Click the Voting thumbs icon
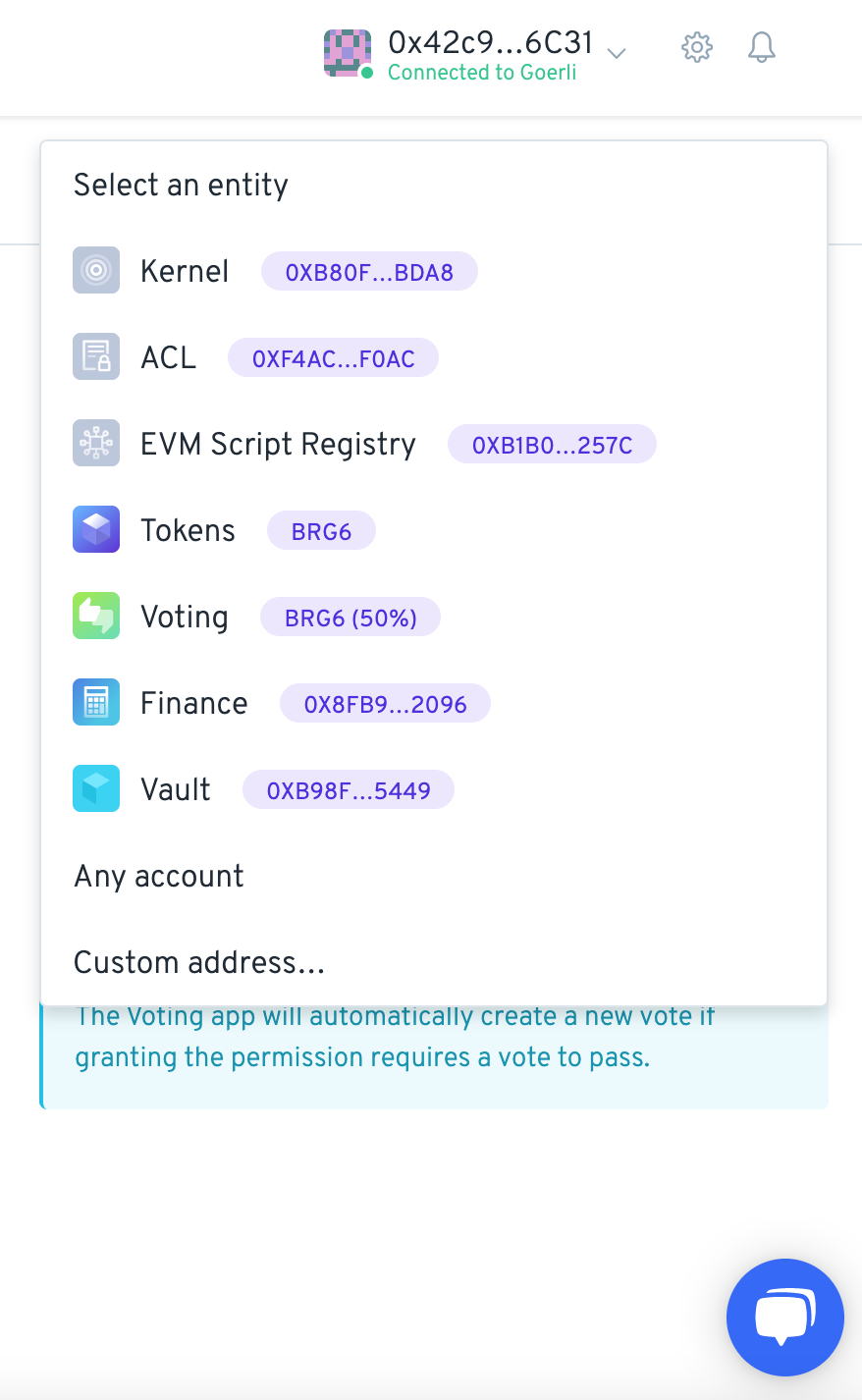Screen dimensions: 862x1400 (x=96, y=616)
